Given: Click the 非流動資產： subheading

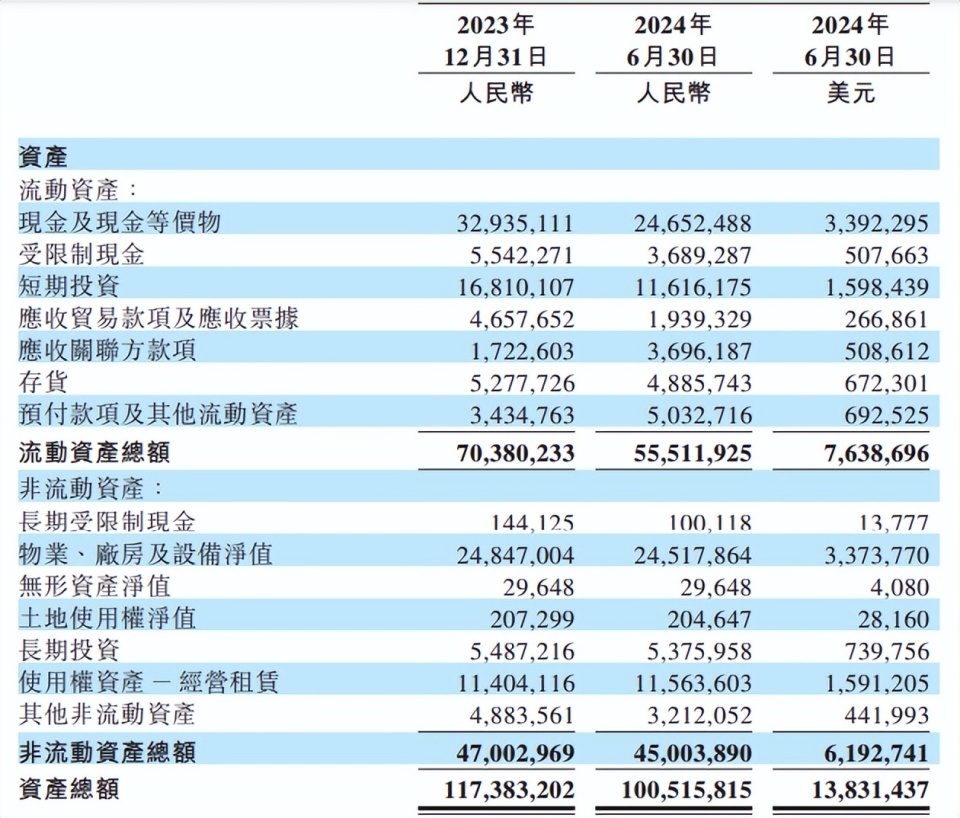Looking at the screenshot, I should coord(92,488).
